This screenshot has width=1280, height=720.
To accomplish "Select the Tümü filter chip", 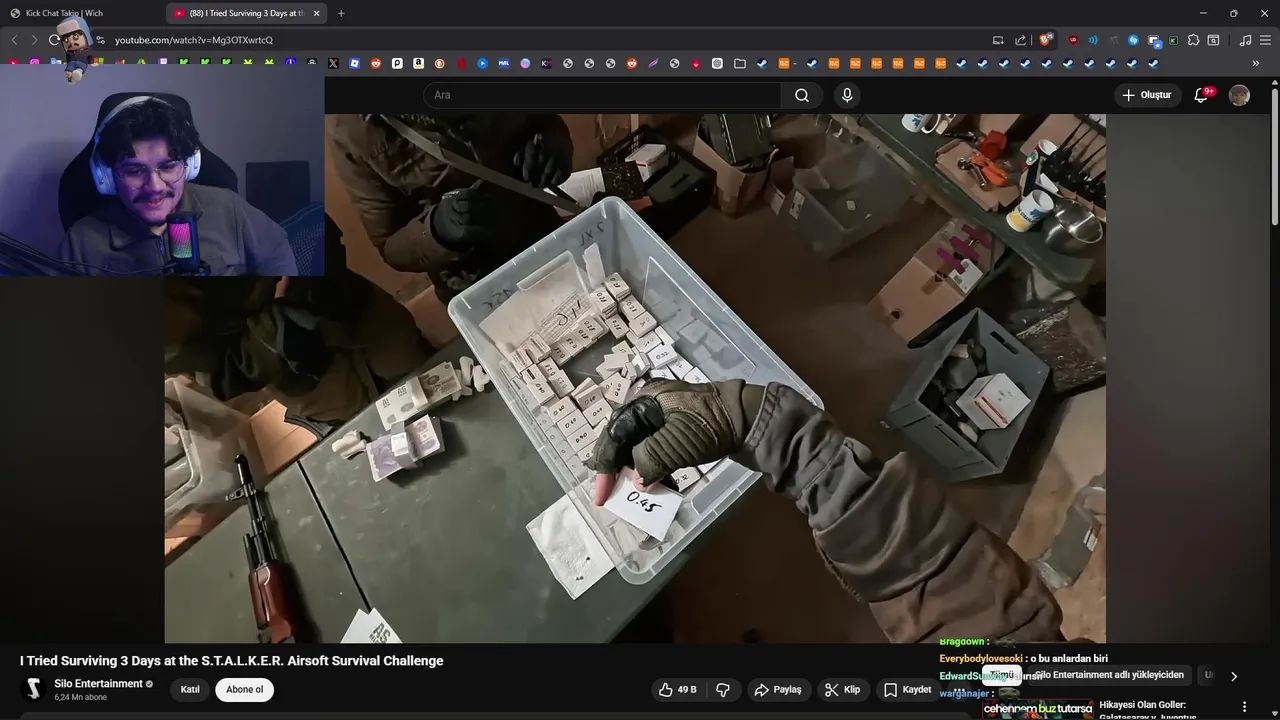I will tap(1002, 675).
